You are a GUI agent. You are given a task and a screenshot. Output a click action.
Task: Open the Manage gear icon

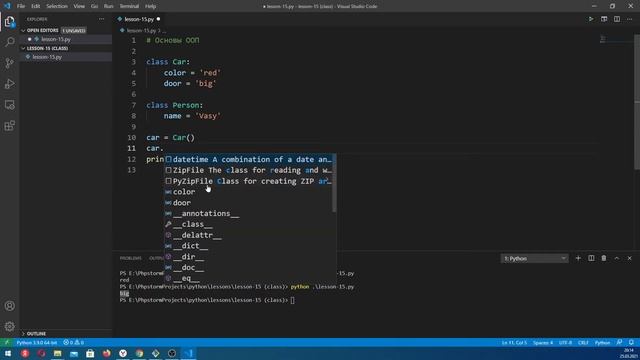click(9, 326)
